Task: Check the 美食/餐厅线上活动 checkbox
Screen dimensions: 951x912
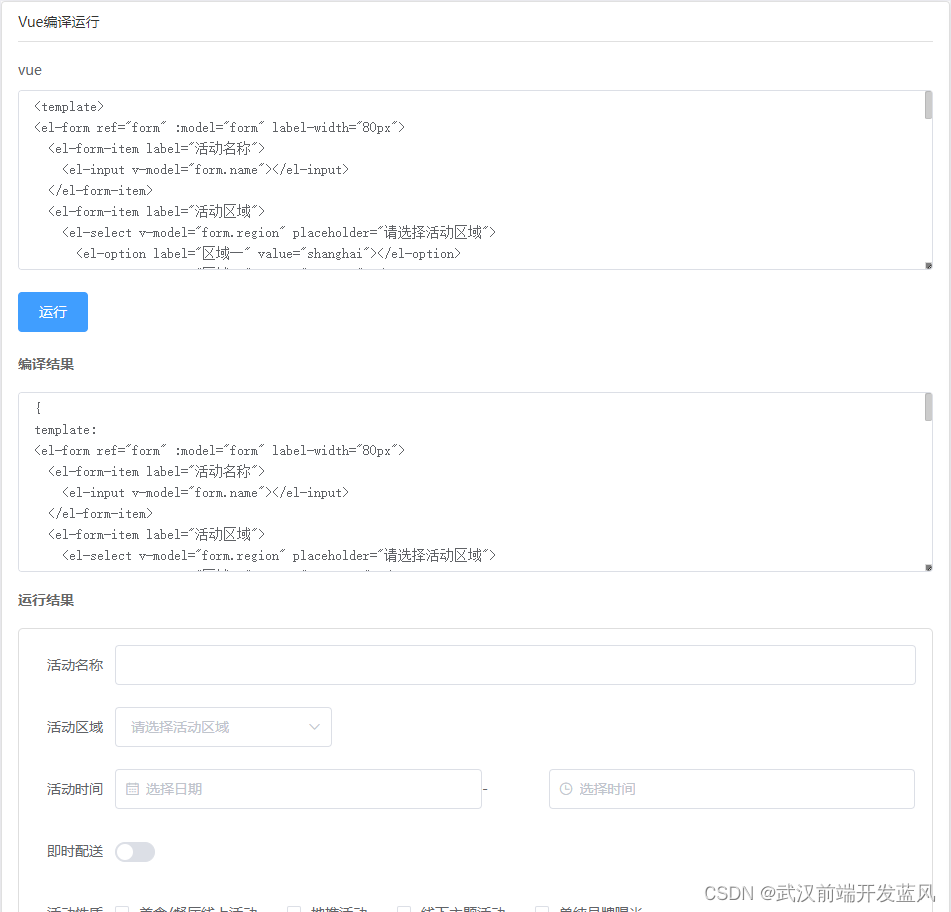Action: [122, 908]
